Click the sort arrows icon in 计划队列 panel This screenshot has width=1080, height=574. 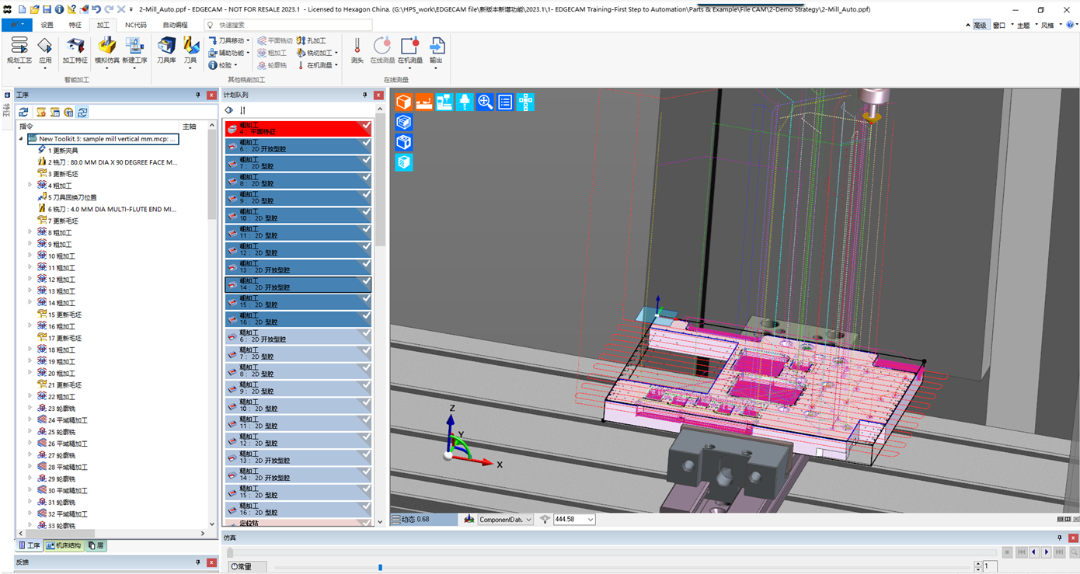[x=243, y=110]
